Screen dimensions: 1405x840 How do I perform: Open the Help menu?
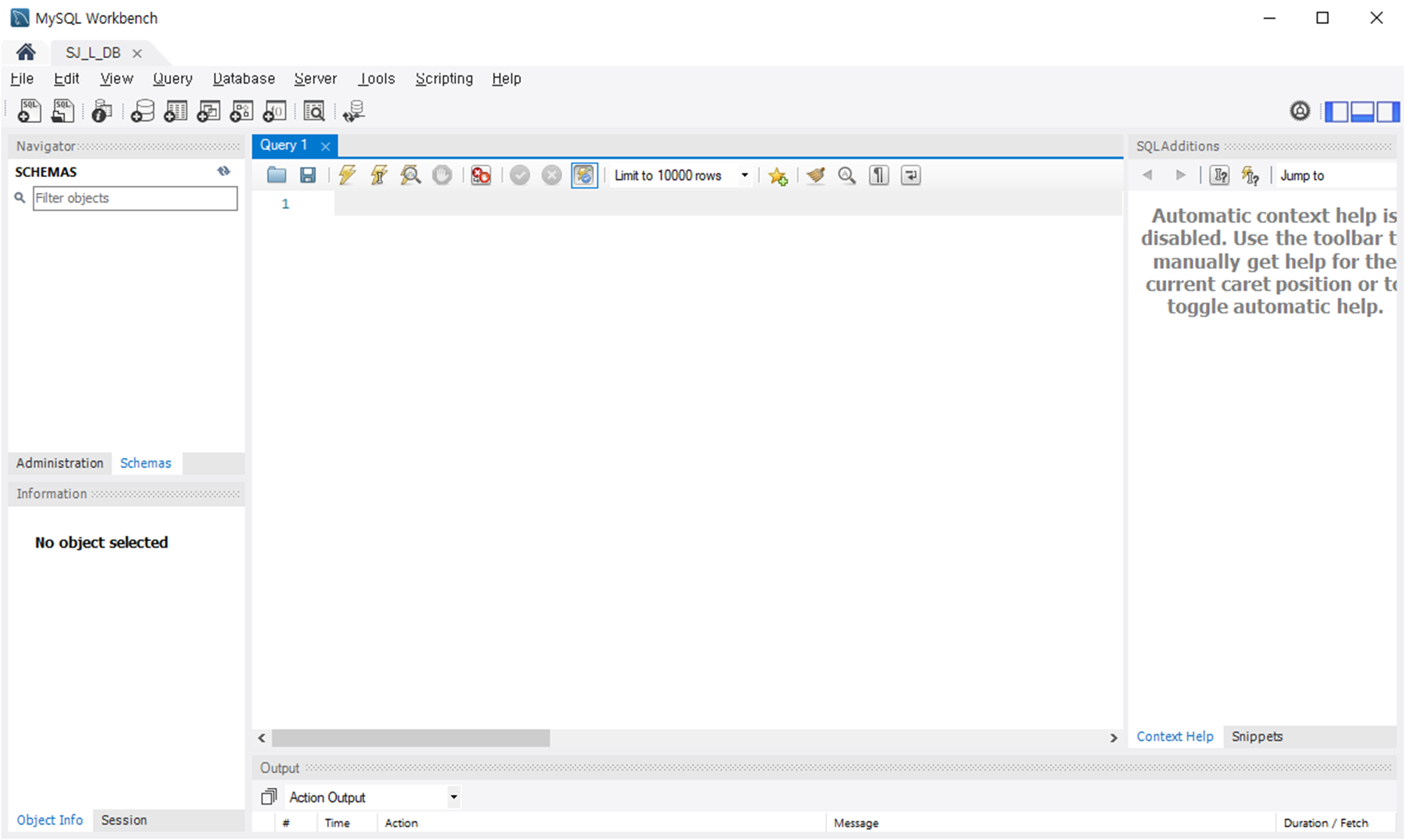click(507, 78)
